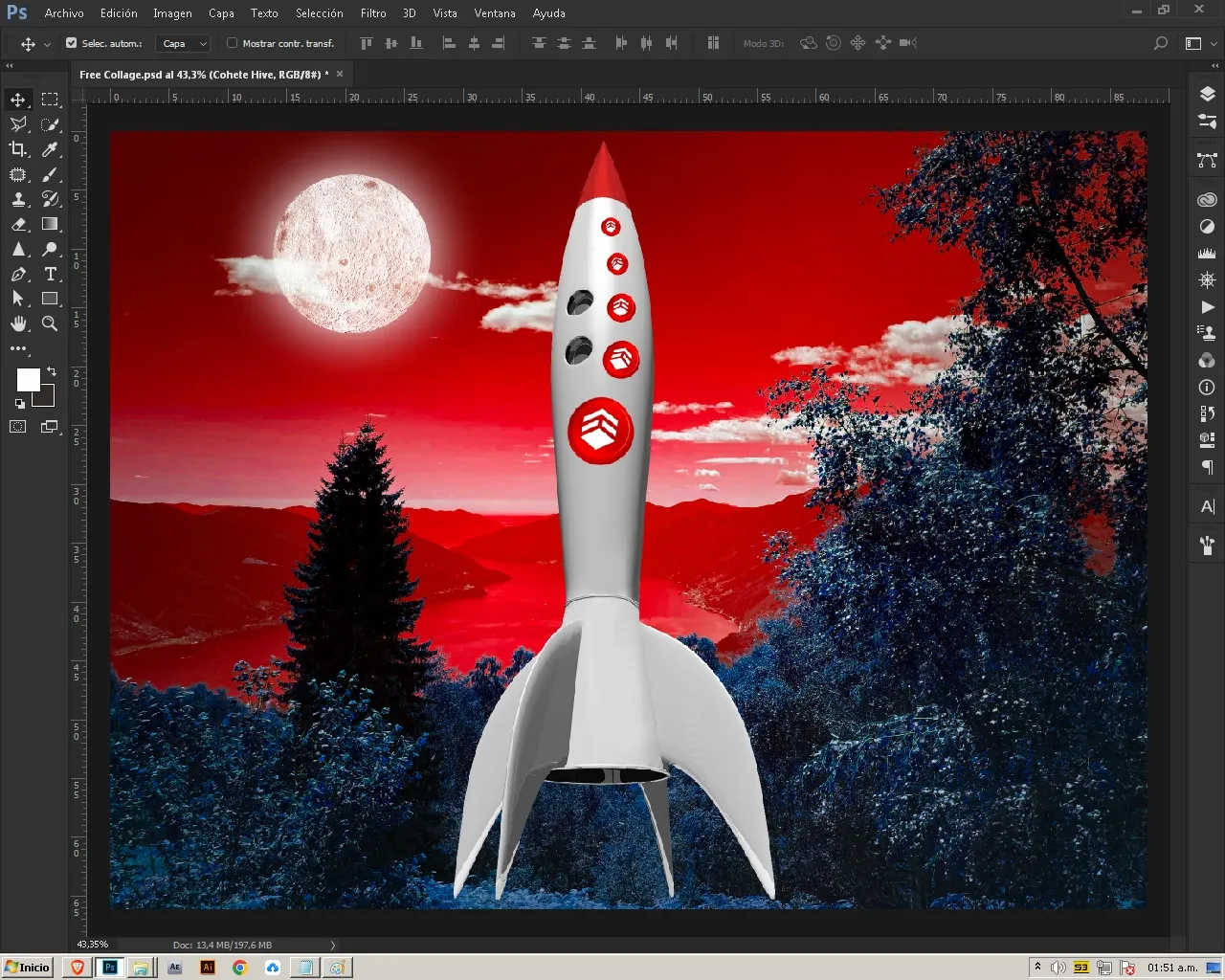
Task: Select the Path Selection arrow tool
Action: [18, 299]
